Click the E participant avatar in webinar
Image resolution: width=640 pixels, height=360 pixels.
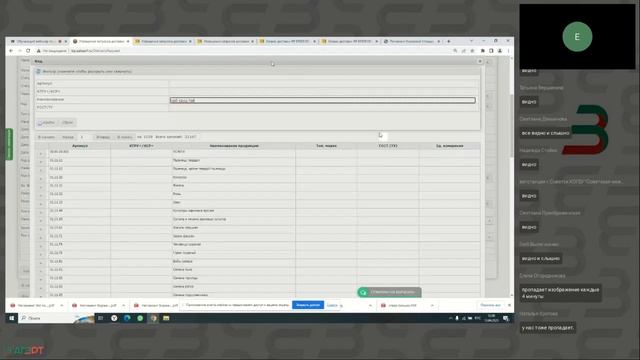pyautogui.click(x=577, y=37)
